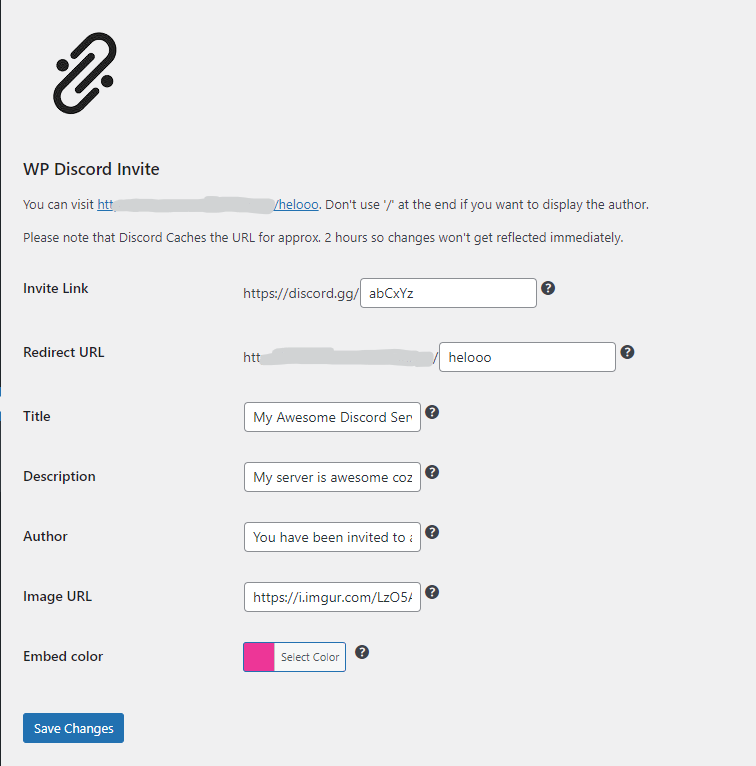Click the Title input with My Awesome Discord
The height and width of the screenshot is (766, 756).
point(332,417)
